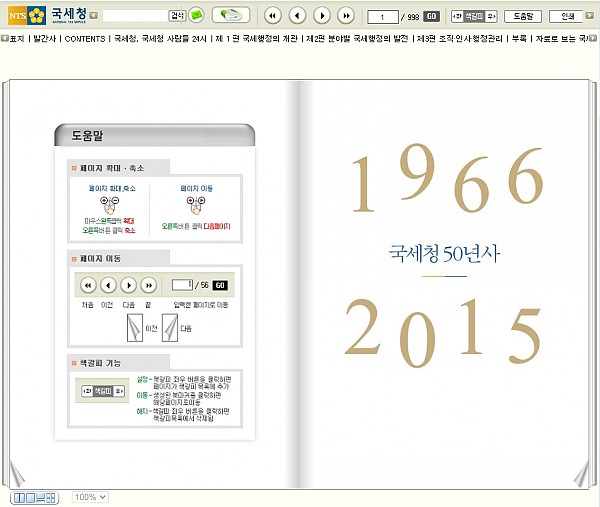This screenshot has width=600, height=507.
Task: Open the 발간사 section
Action: coord(45,39)
